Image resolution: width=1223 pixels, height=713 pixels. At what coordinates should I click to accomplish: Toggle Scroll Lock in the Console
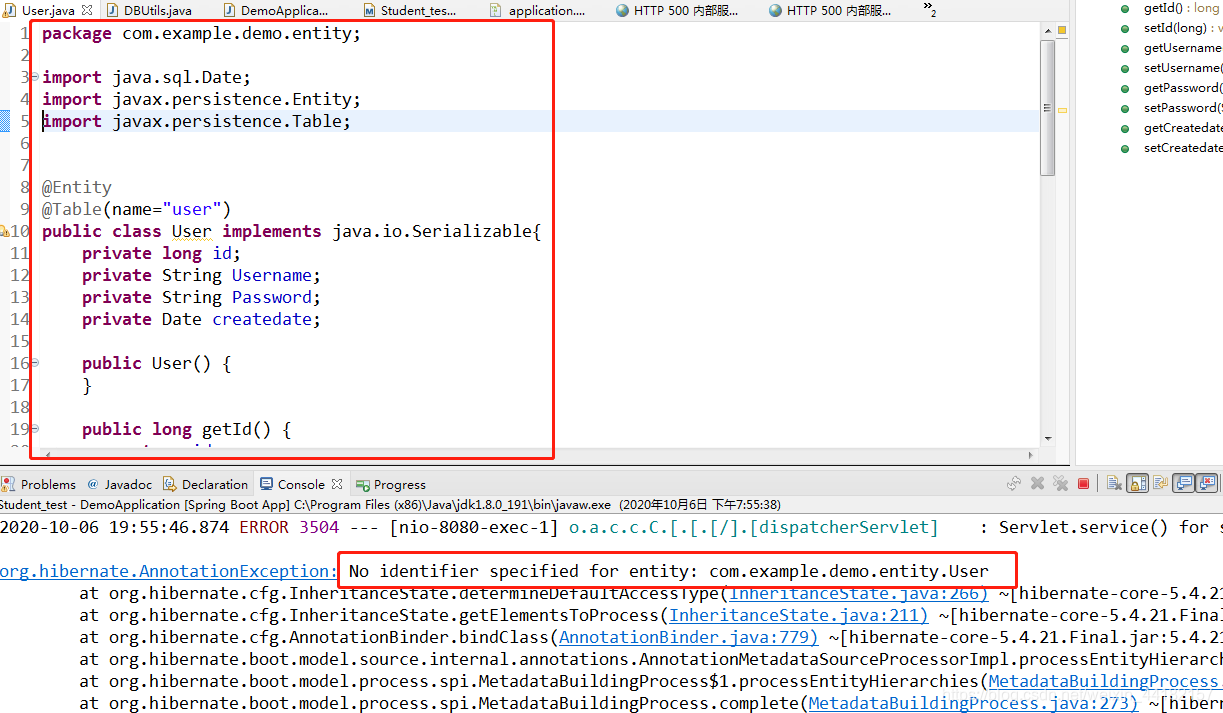(1137, 483)
